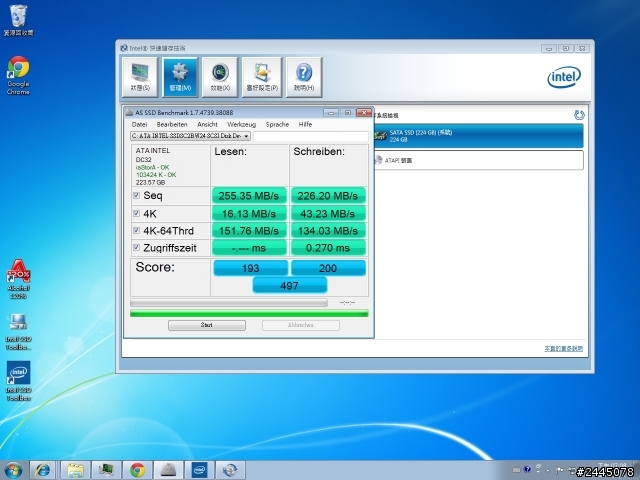
Task: Click the Windows Start orb
Action: 13,470
